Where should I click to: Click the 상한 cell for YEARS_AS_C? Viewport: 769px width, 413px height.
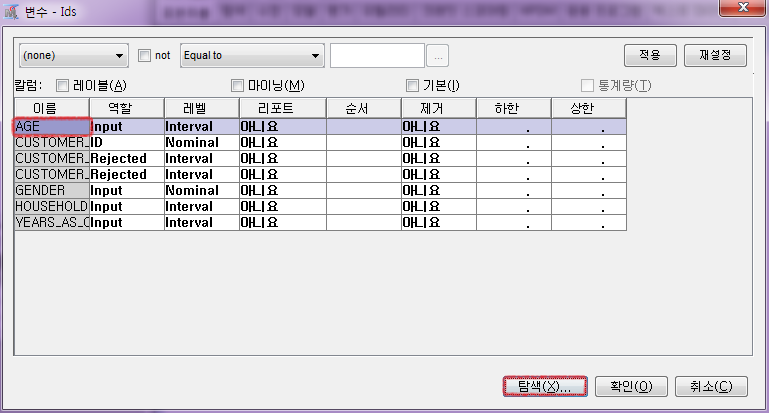coord(589,223)
